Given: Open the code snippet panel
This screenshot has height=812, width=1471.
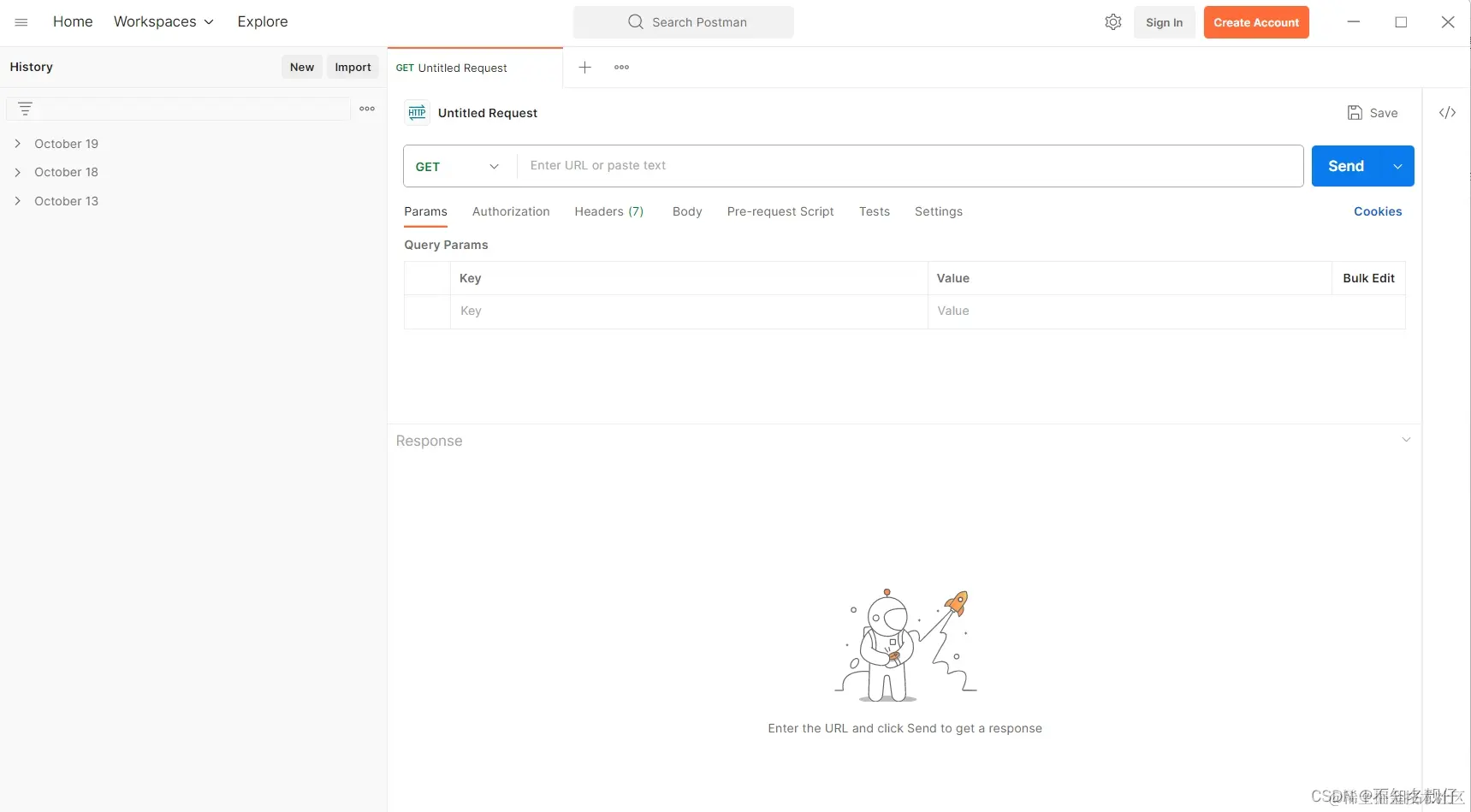Looking at the screenshot, I should pos(1447,113).
